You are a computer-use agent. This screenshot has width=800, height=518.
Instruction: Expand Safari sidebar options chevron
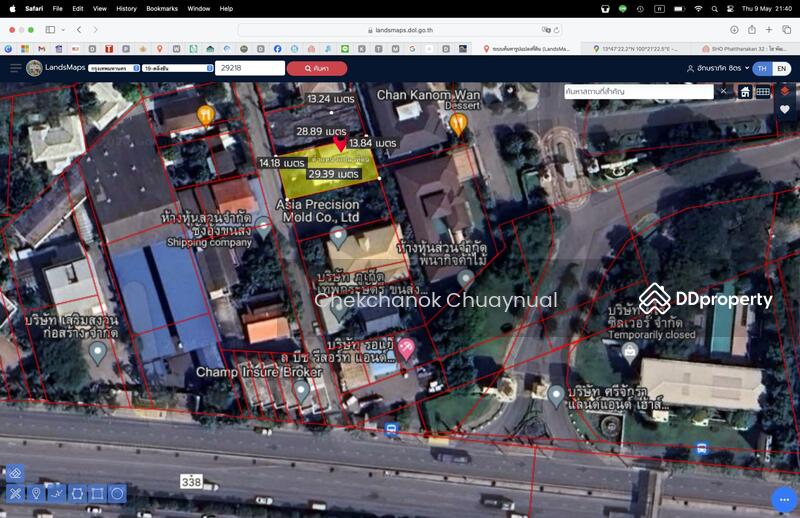point(63,30)
